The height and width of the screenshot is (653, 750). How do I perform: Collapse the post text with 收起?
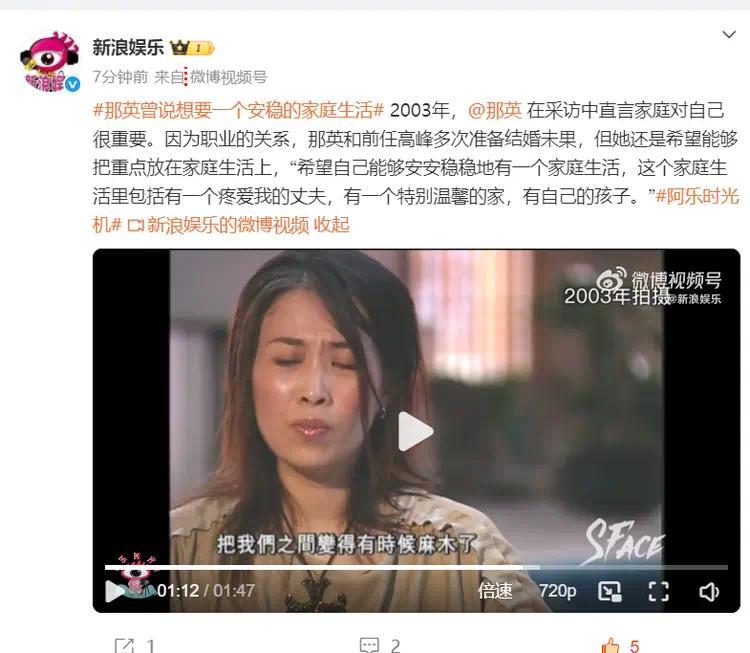331,225
